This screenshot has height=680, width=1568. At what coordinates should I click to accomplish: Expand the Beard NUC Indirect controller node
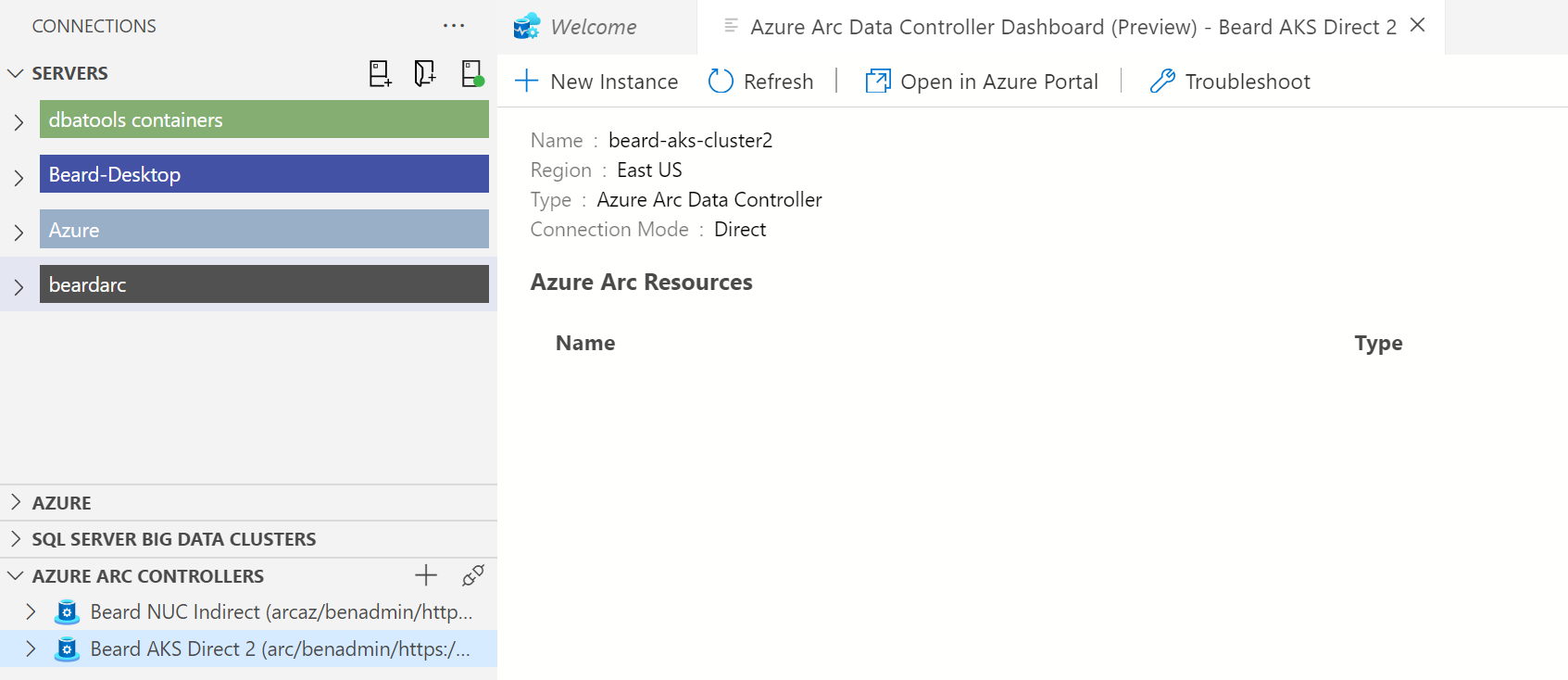(x=31, y=611)
